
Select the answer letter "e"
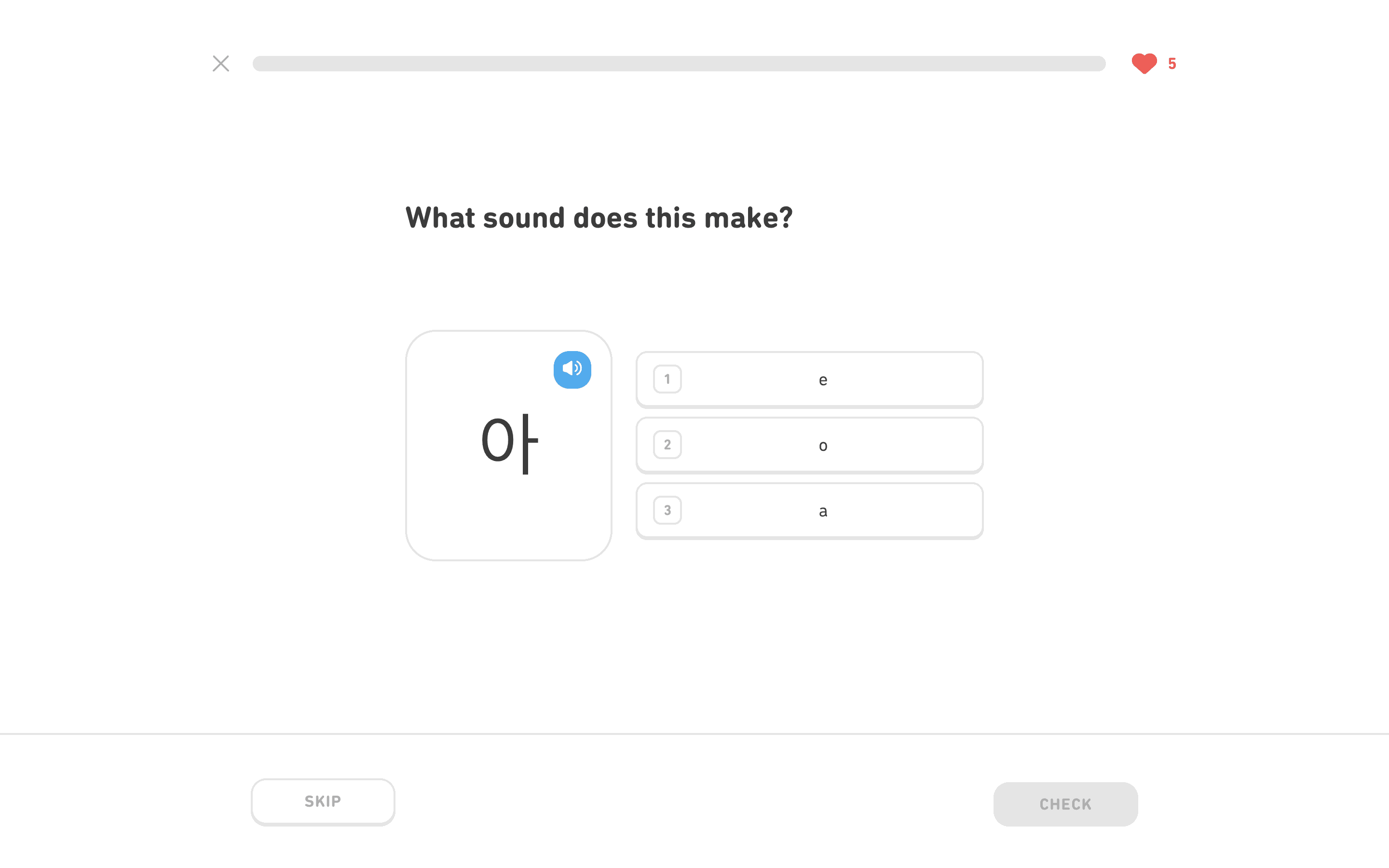[x=822, y=380]
